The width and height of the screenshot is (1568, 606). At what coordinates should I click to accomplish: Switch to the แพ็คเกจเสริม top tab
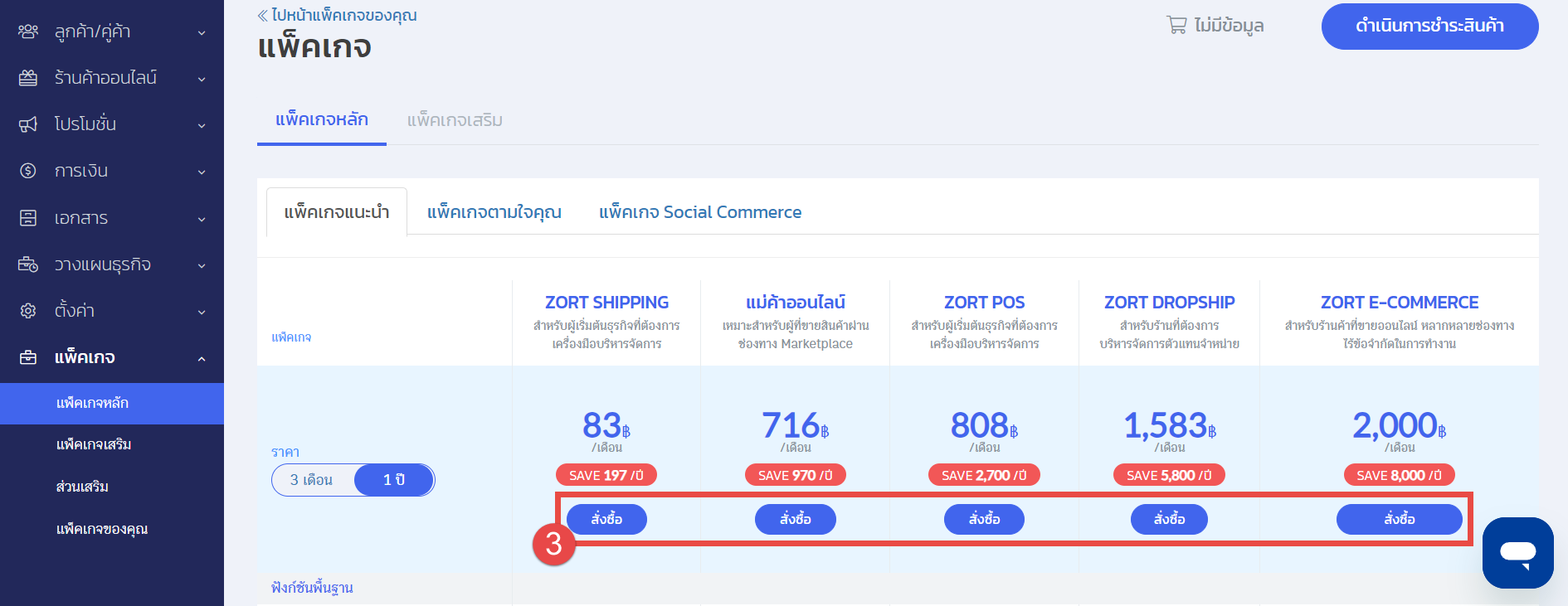point(455,120)
